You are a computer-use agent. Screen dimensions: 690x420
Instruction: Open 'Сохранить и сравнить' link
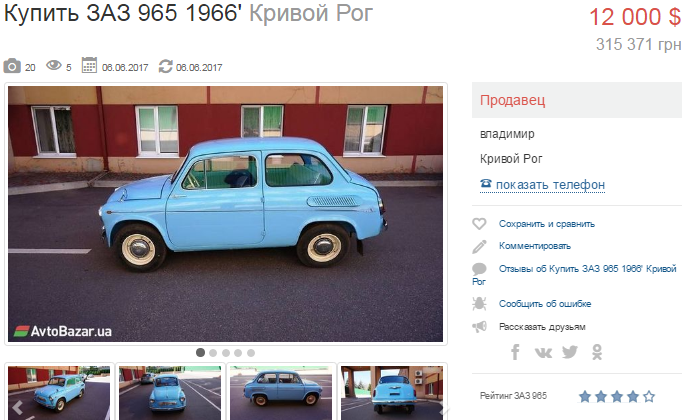(x=547, y=224)
